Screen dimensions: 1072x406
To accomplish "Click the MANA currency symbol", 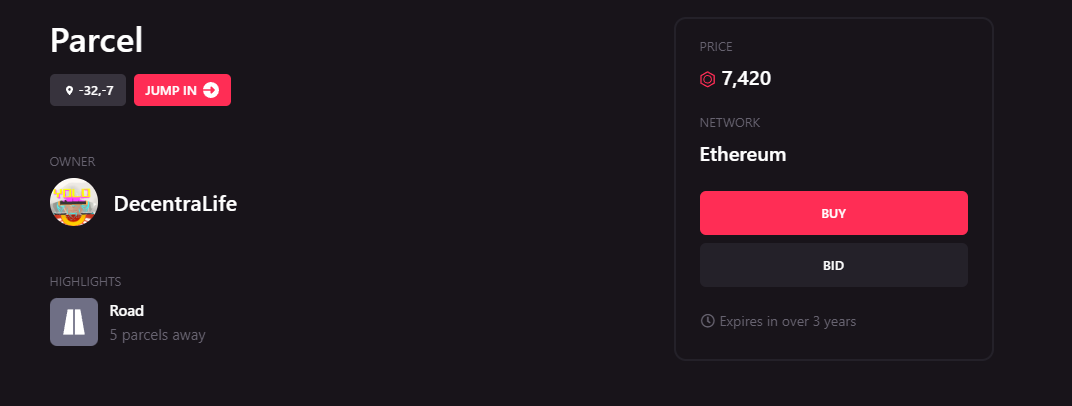I will click(x=708, y=79).
